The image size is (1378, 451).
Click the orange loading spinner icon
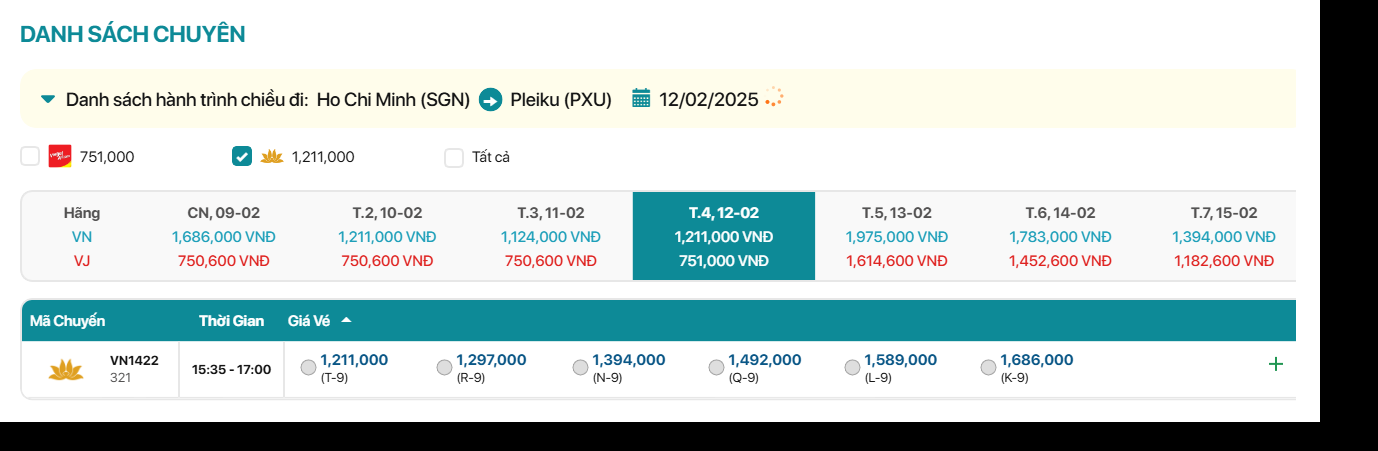point(774,97)
